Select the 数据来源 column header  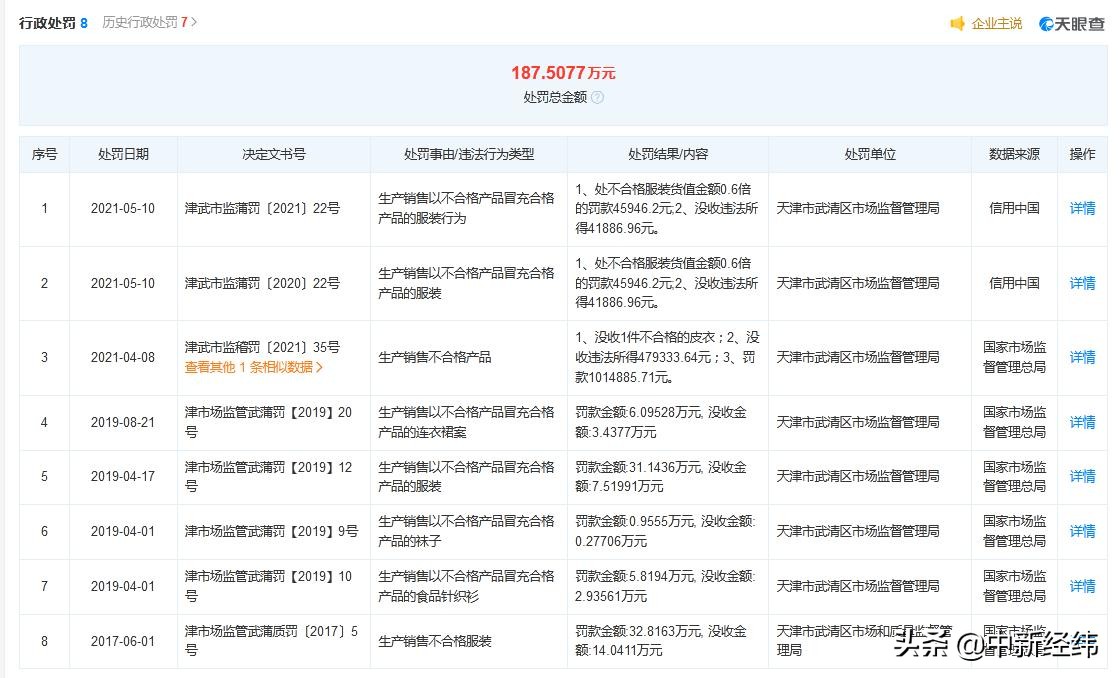[1016, 154]
